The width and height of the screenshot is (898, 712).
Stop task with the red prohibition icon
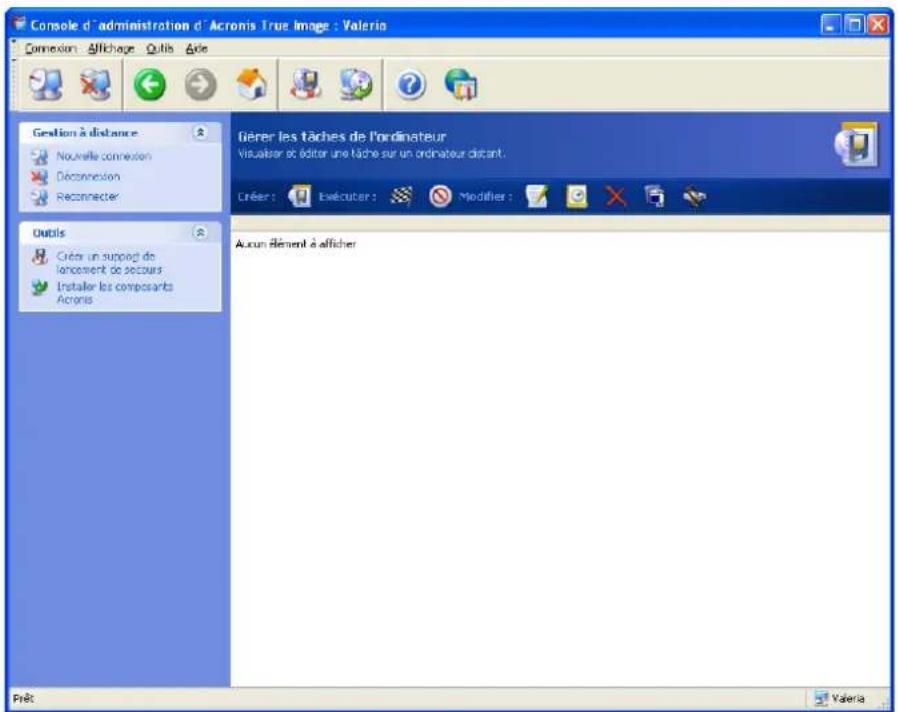click(440, 196)
